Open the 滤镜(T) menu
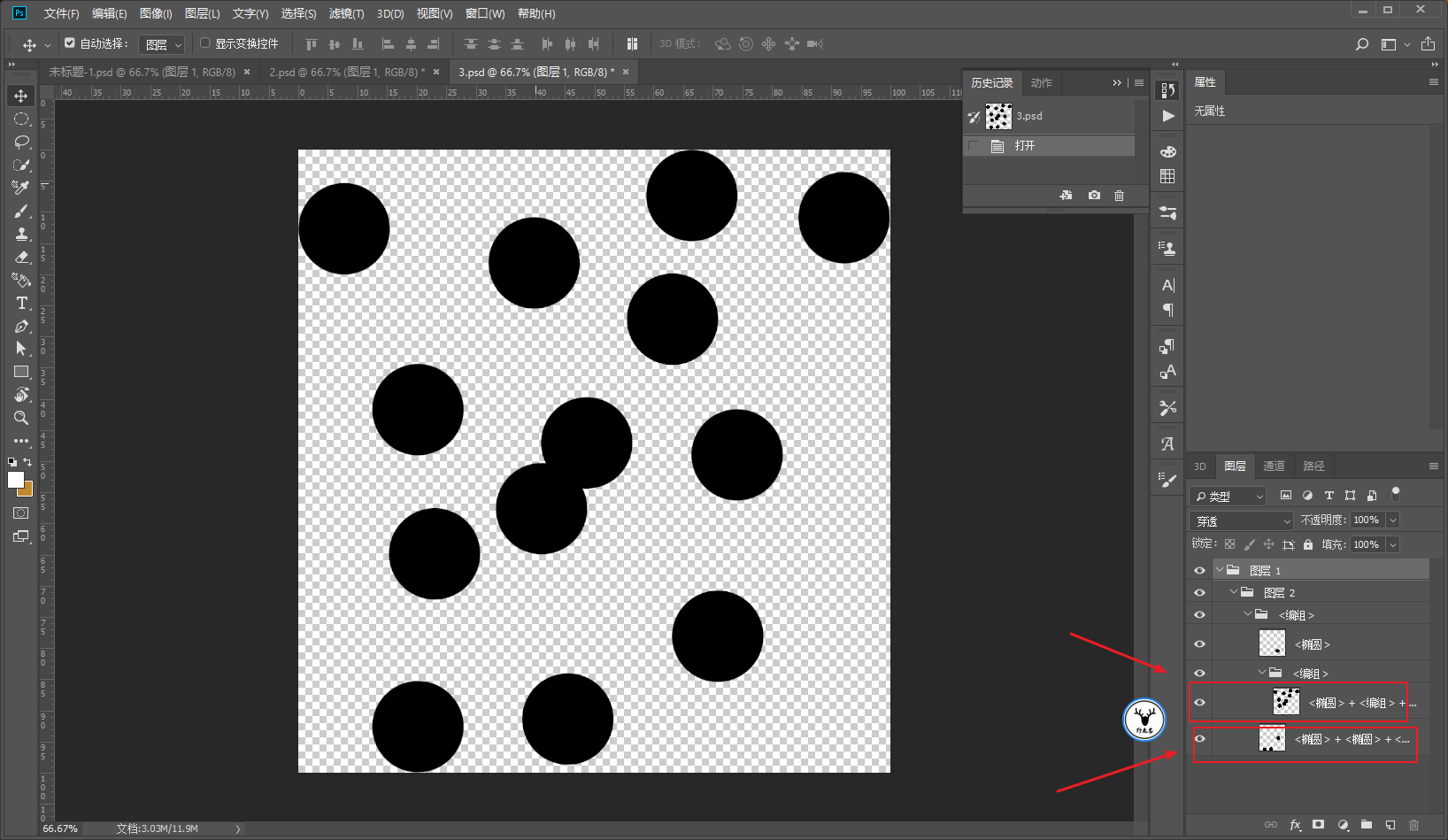 pos(346,13)
